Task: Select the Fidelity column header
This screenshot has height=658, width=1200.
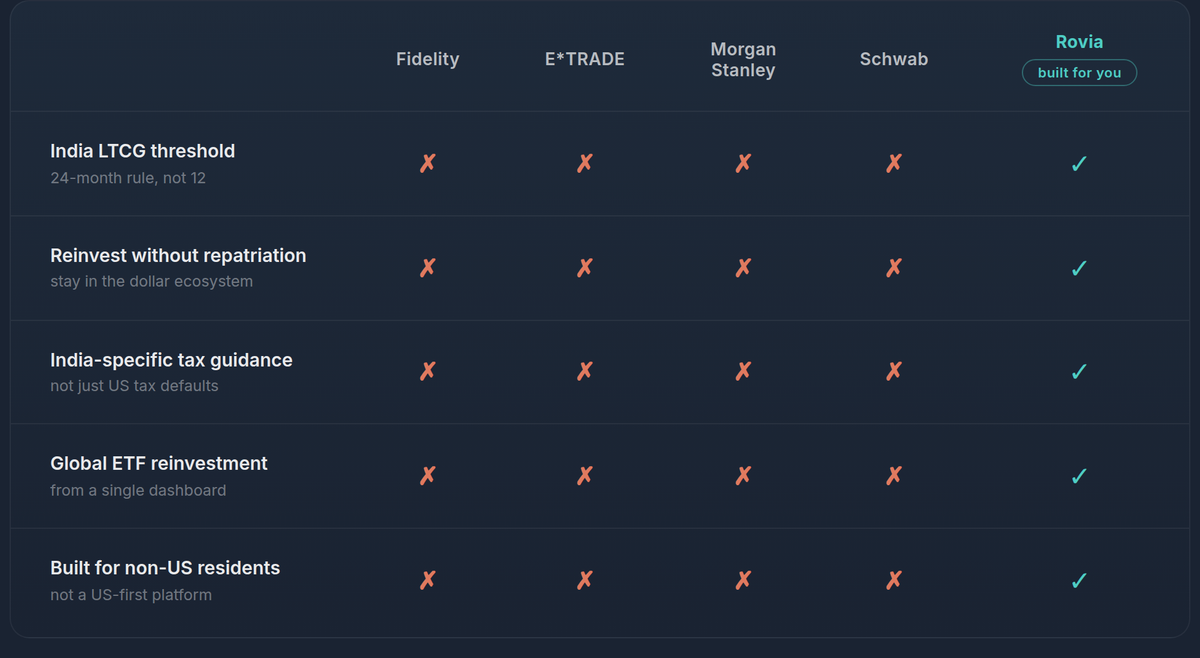Action: pos(428,59)
